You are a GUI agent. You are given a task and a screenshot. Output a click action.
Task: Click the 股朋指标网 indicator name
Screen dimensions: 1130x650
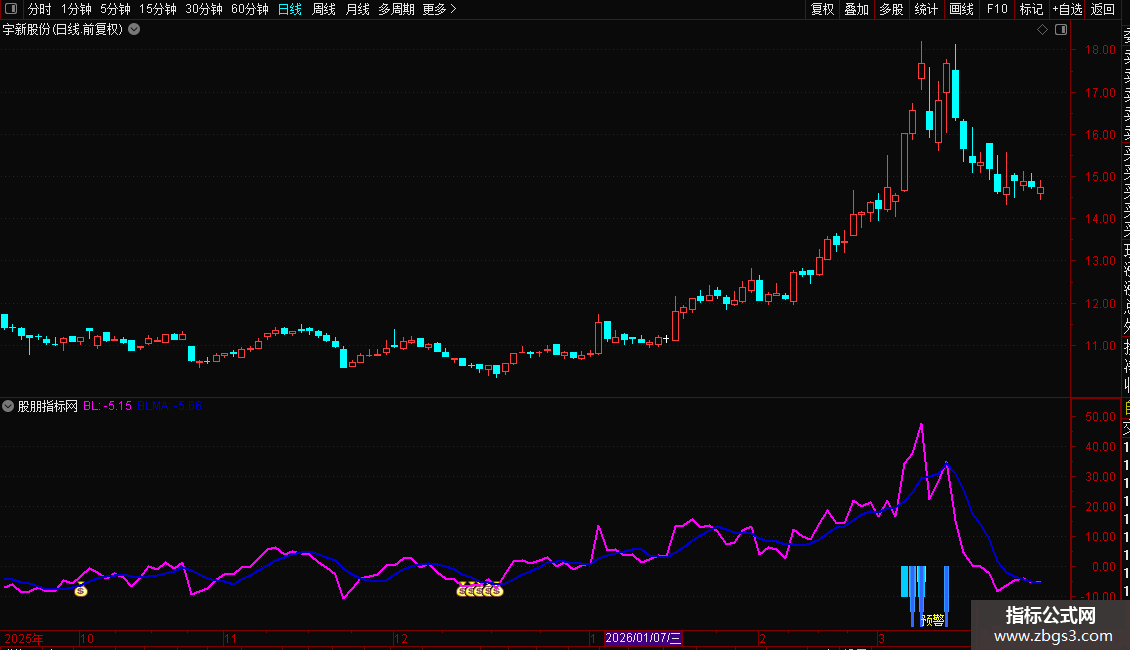(48, 406)
